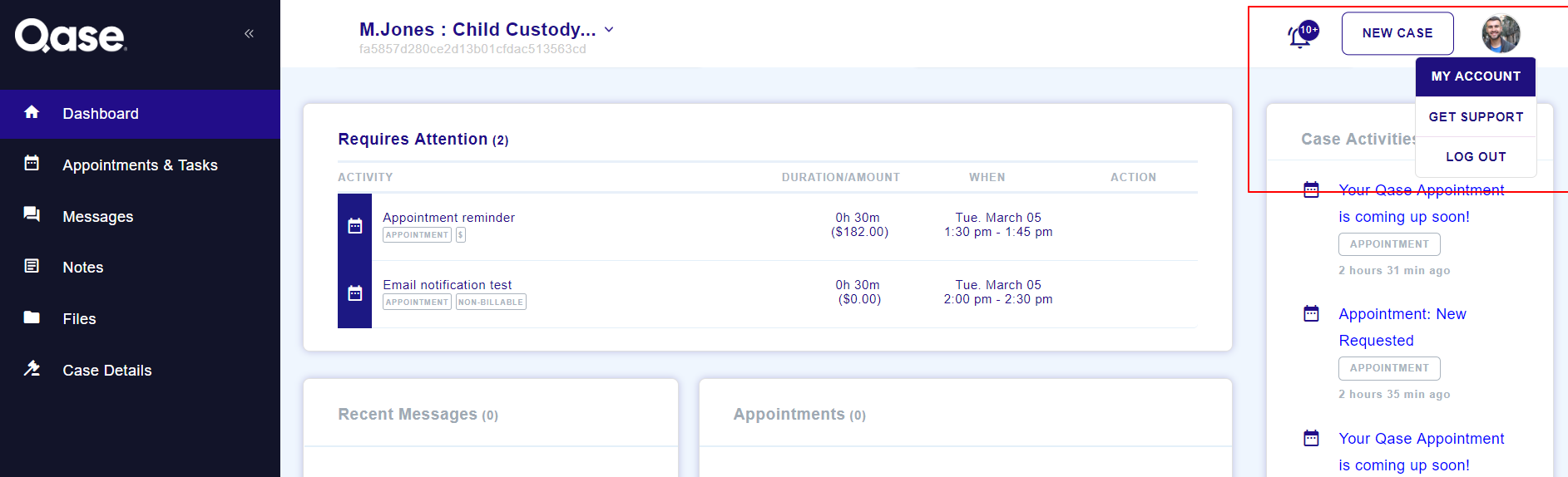Open the Appointment reminder activity

(x=448, y=218)
